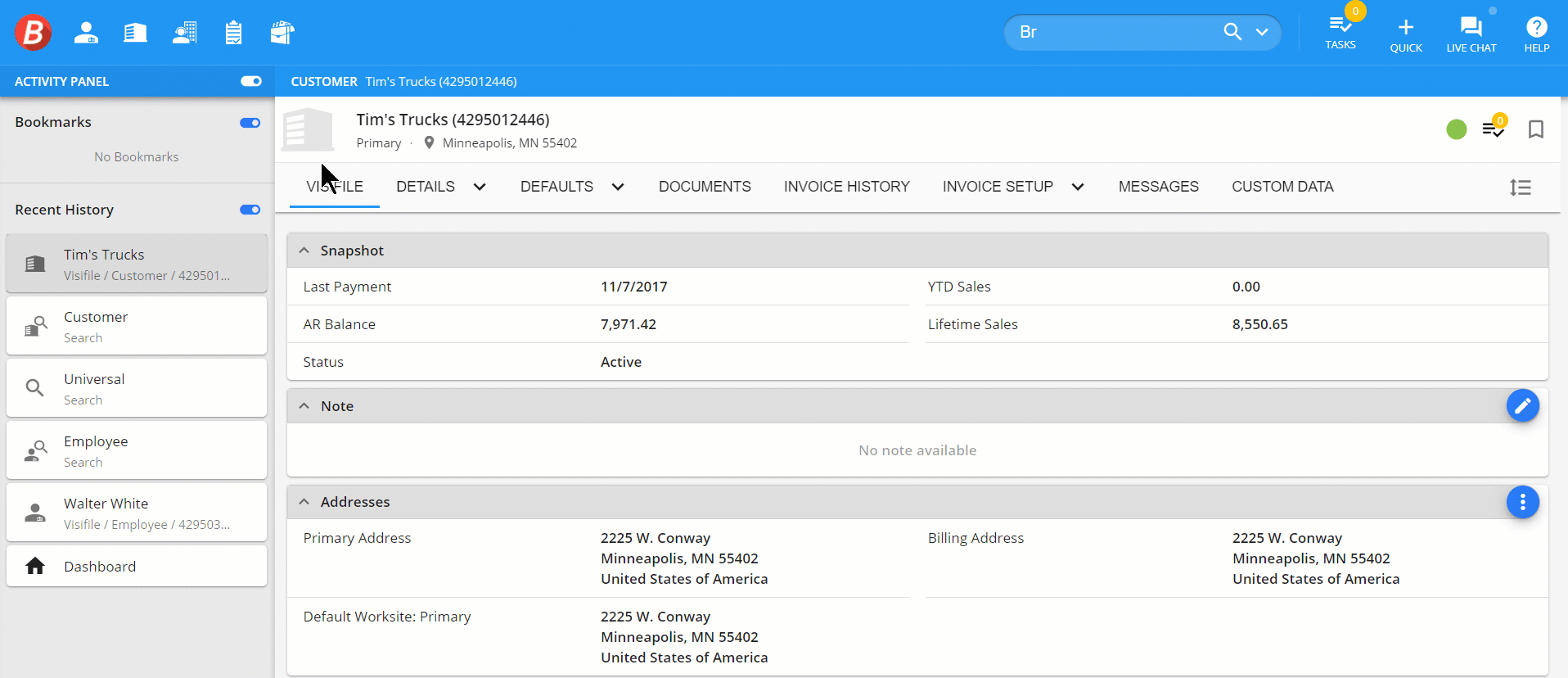Open the Documents tab
The image size is (1568, 678).
[704, 187]
